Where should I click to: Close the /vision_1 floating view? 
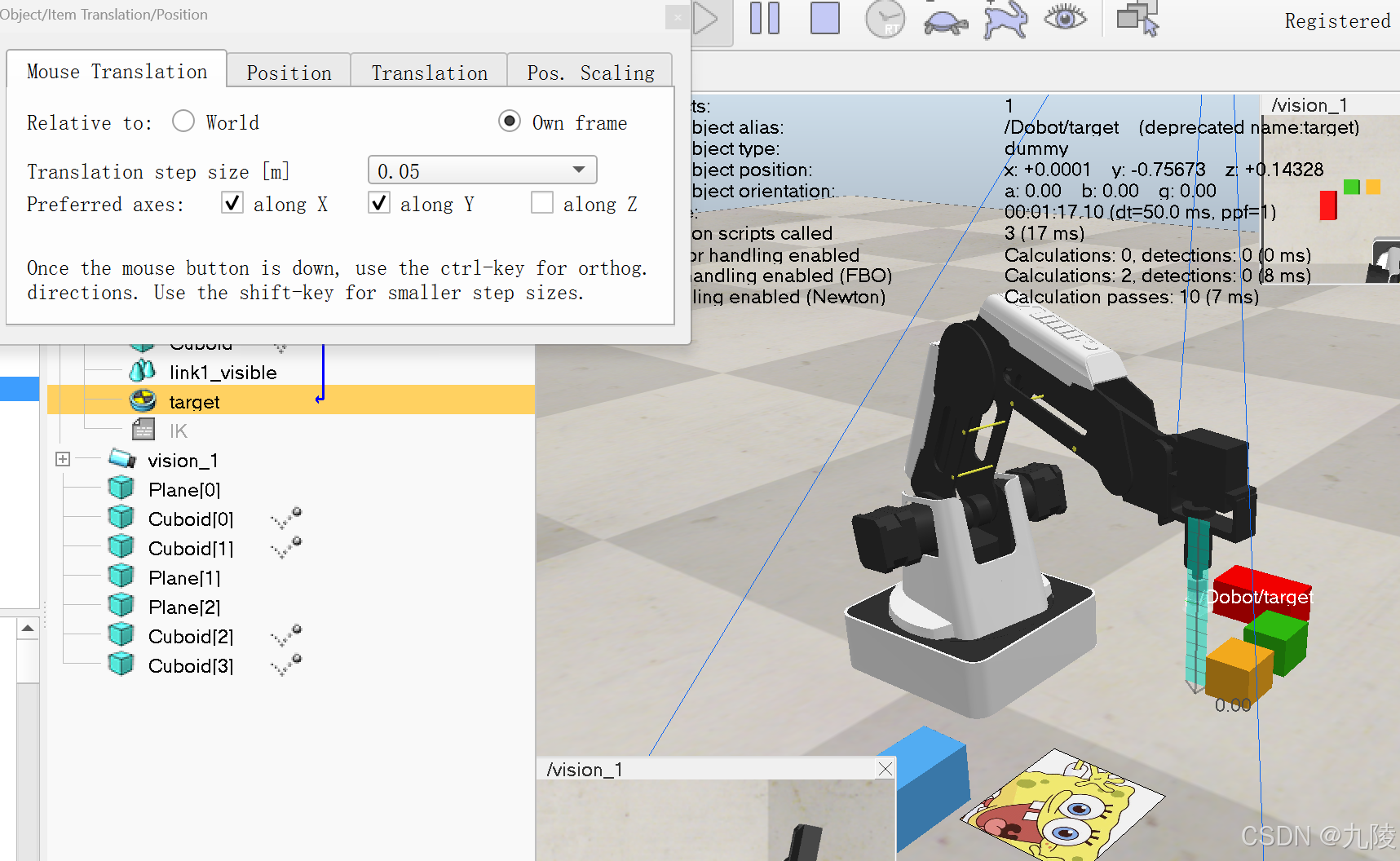click(x=885, y=768)
